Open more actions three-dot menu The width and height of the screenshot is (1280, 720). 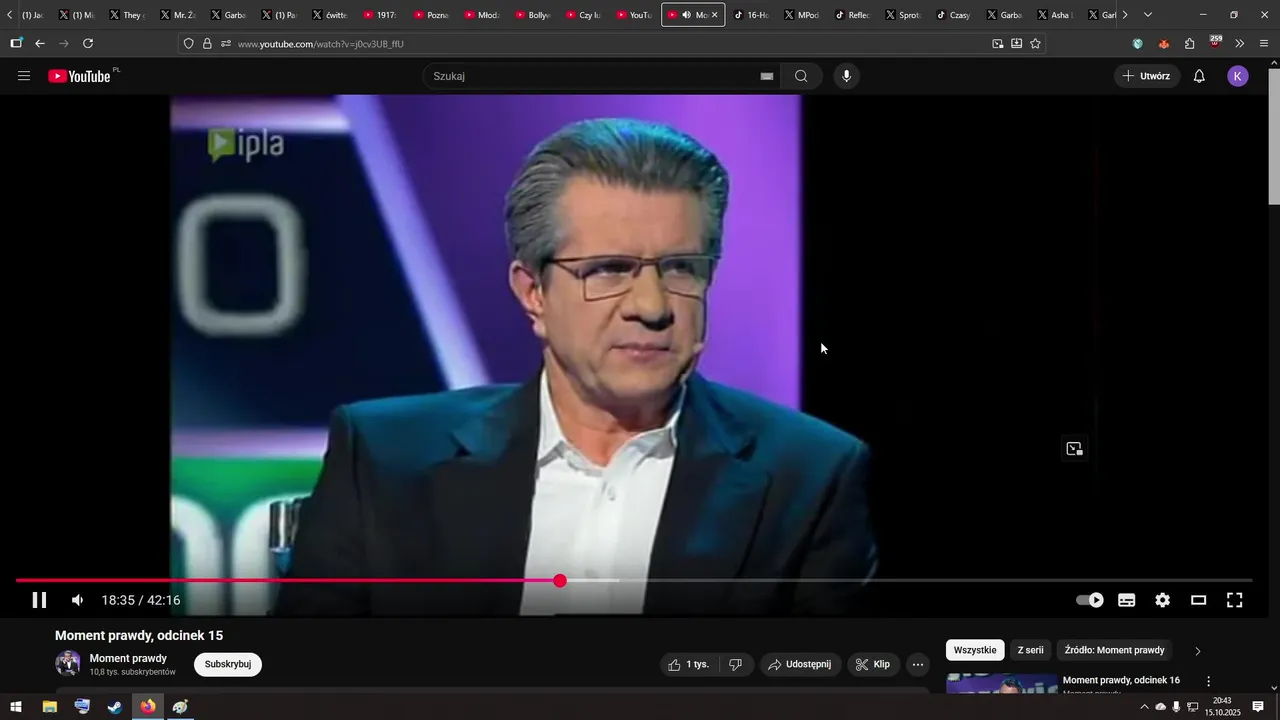point(918,664)
